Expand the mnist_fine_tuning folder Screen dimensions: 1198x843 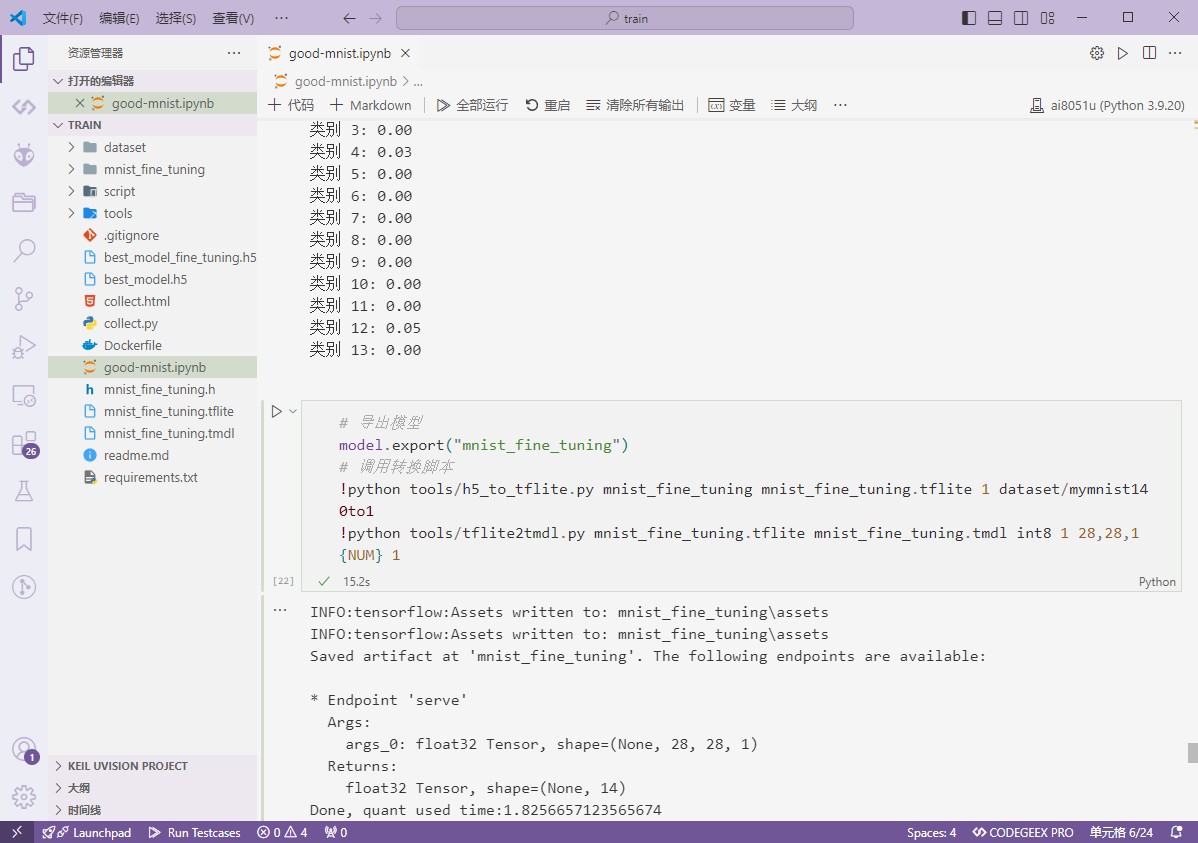(x=71, y=170)
